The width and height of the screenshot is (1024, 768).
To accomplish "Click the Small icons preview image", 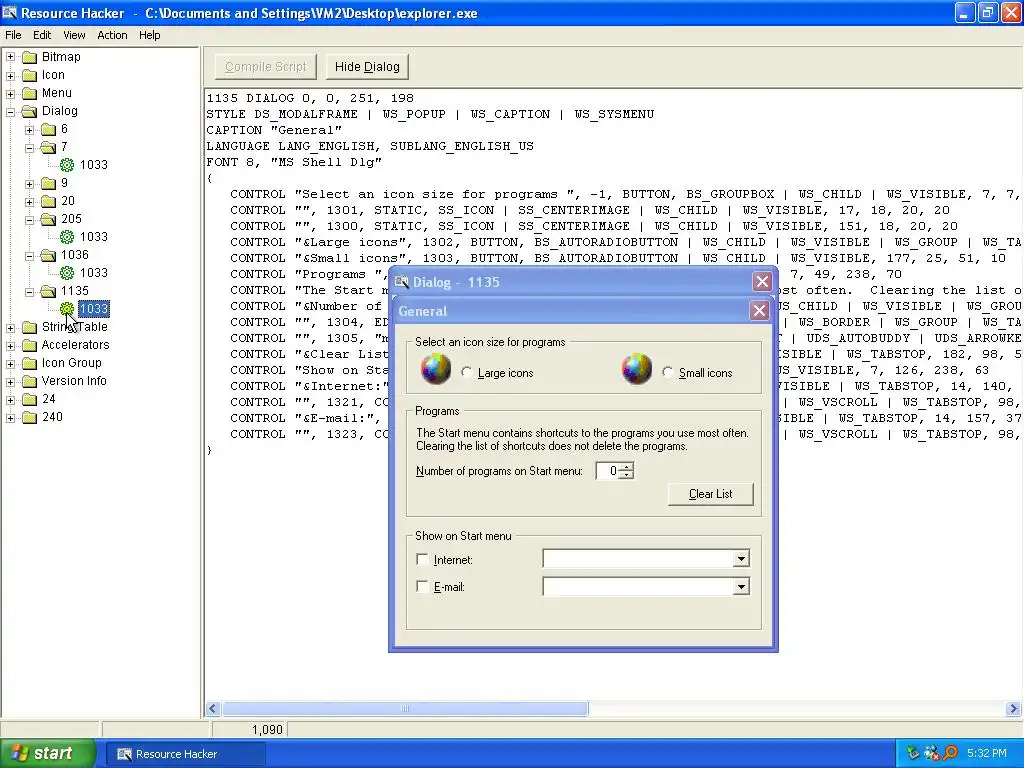I will pyautogui.click(x=637, y=369).
